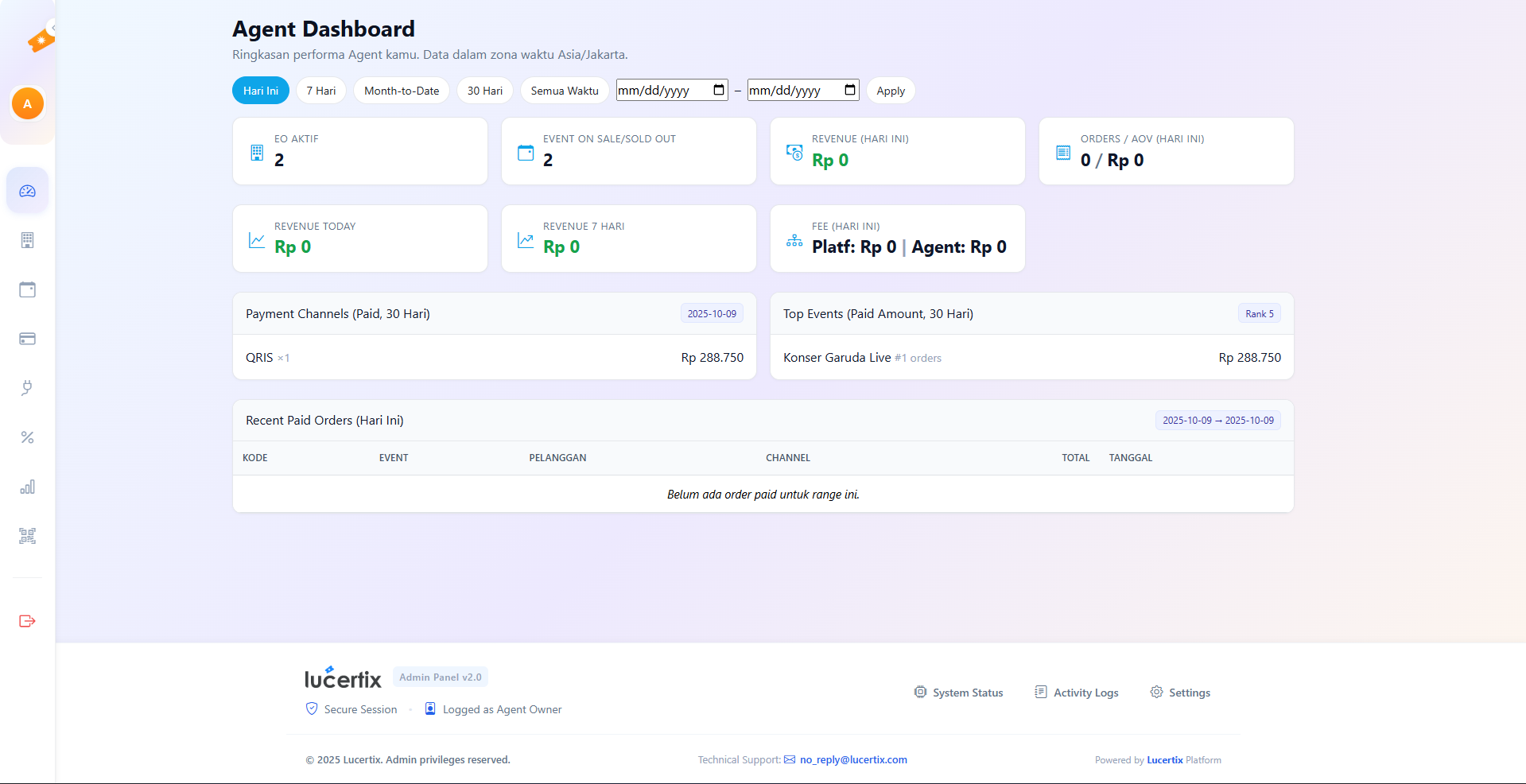1526x784 pixels.
Task: Click the red logout icon in sidebar
Action: pos(28,621)
